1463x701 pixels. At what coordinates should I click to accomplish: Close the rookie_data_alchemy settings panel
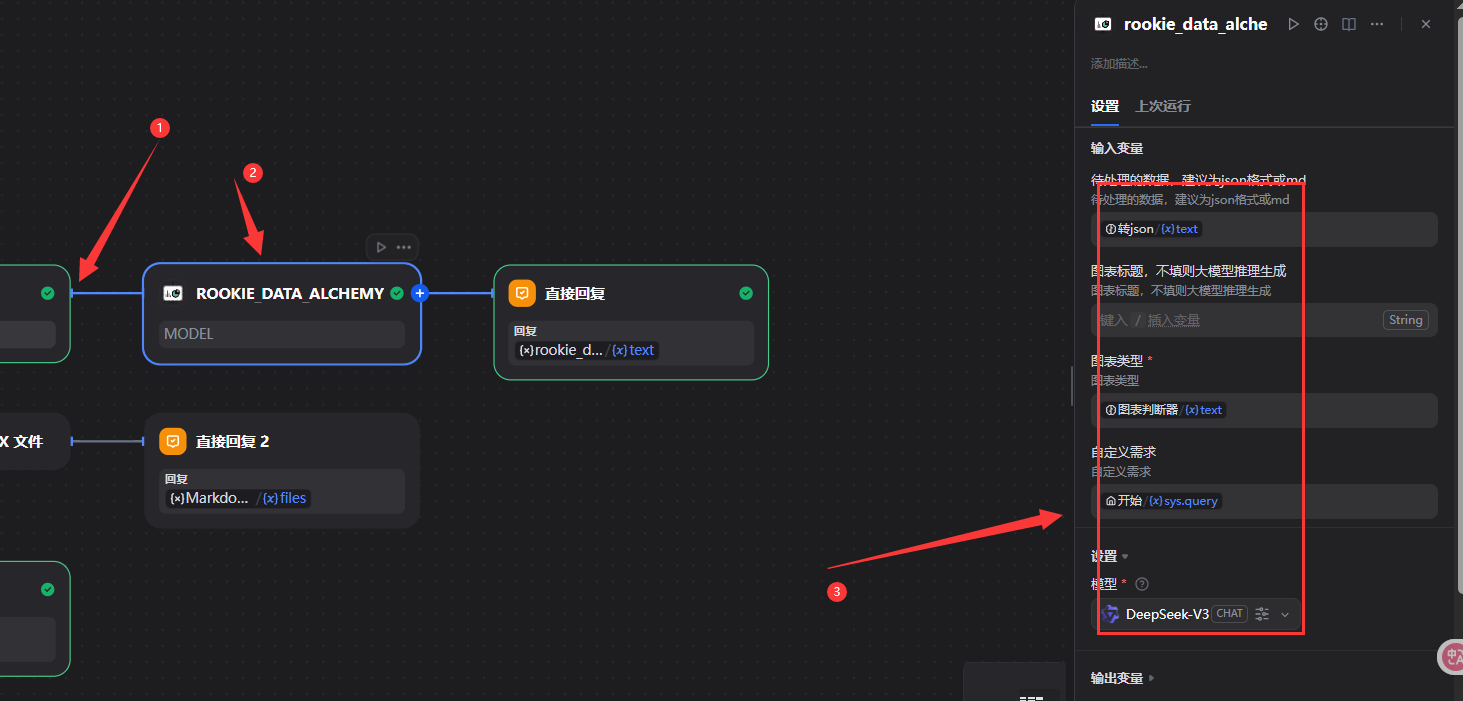1426,24
